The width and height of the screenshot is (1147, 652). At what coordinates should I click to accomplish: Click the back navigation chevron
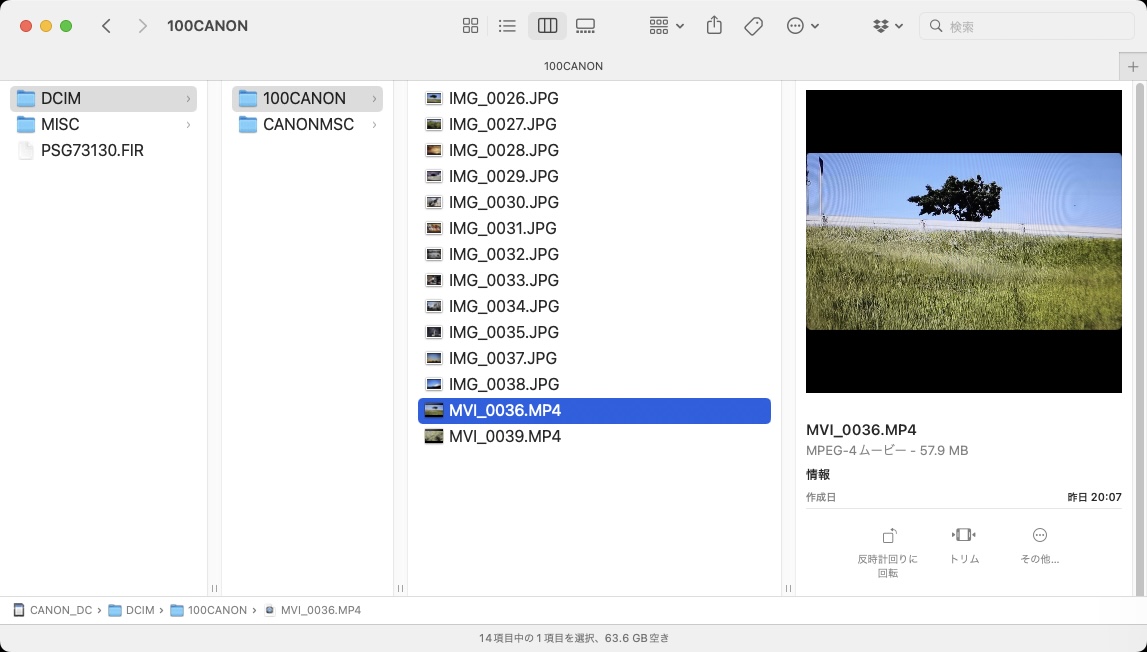106,25
